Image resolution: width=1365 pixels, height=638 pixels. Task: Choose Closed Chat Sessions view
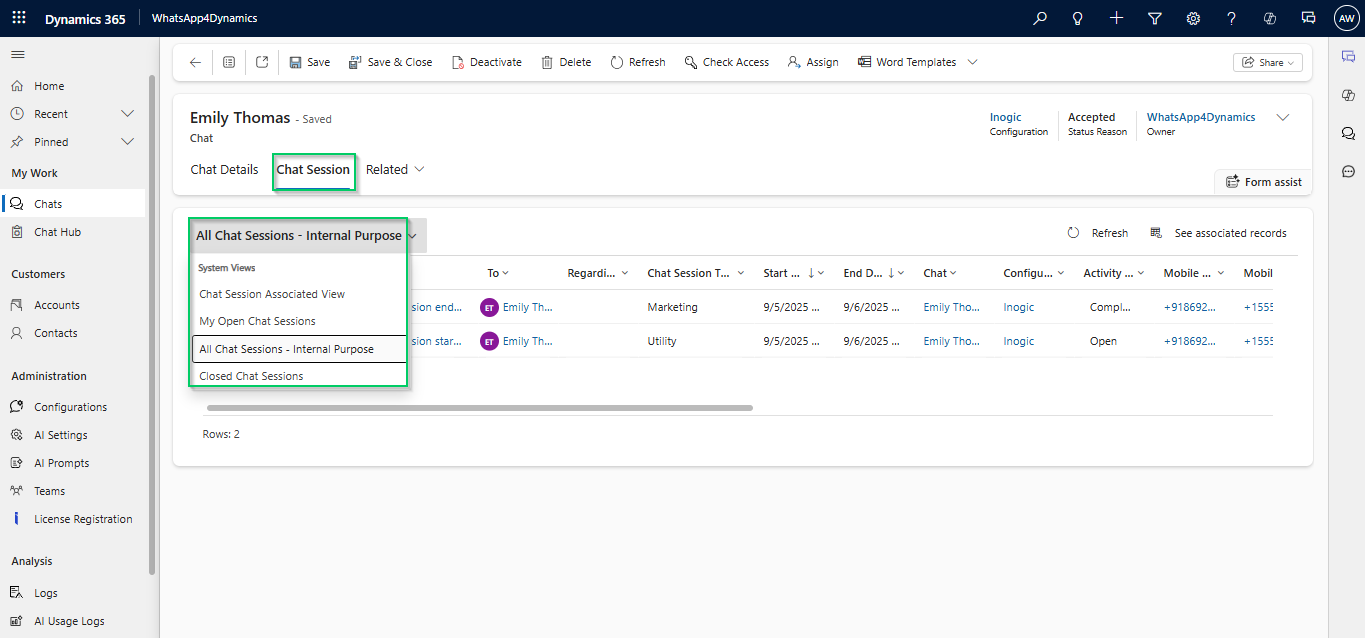coord(252,376)
